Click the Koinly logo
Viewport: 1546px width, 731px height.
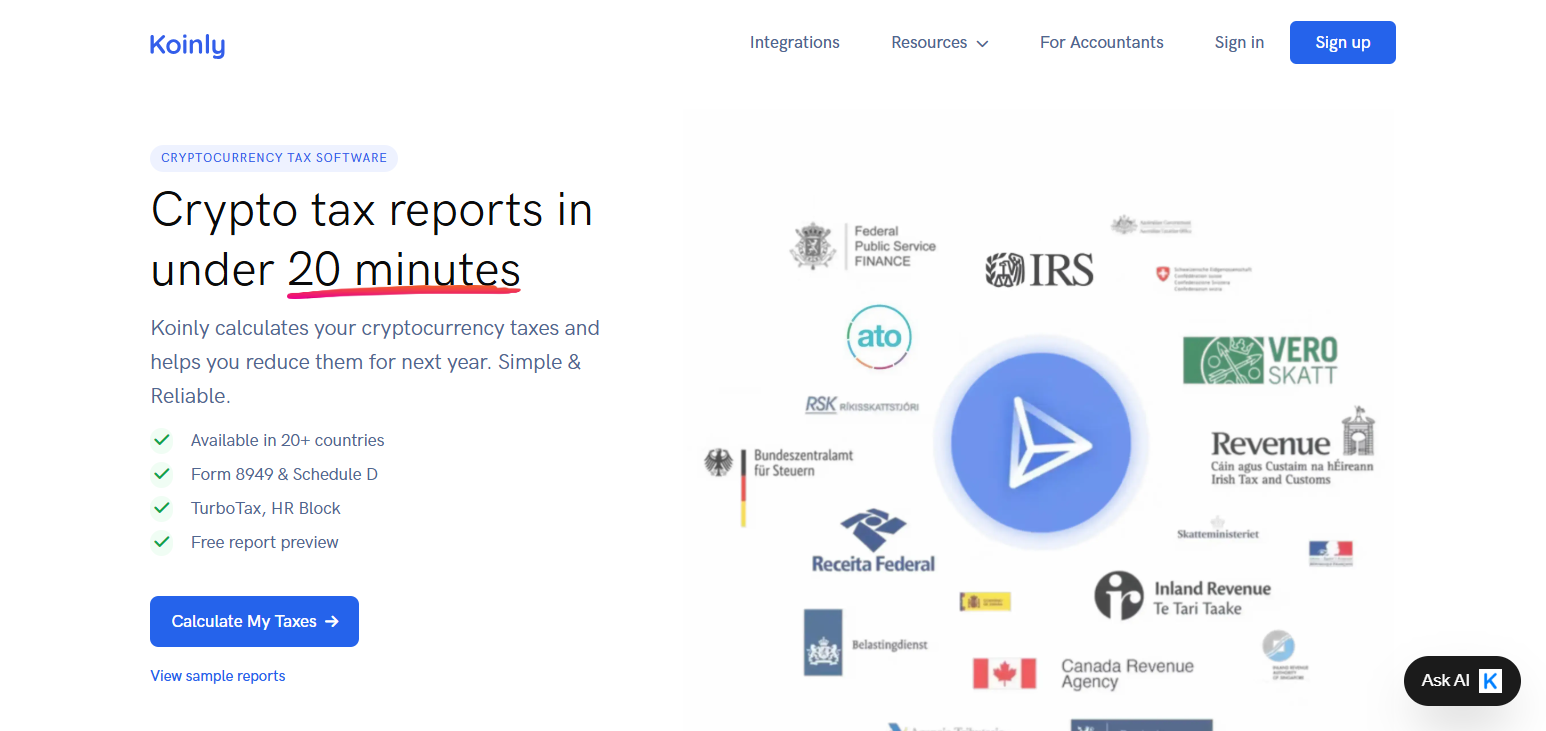tap(187, 45)
